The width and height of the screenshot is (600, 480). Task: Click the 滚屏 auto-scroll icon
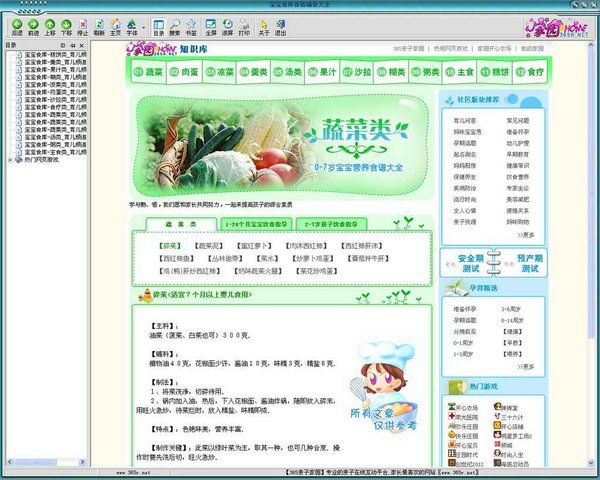point(227,27)
